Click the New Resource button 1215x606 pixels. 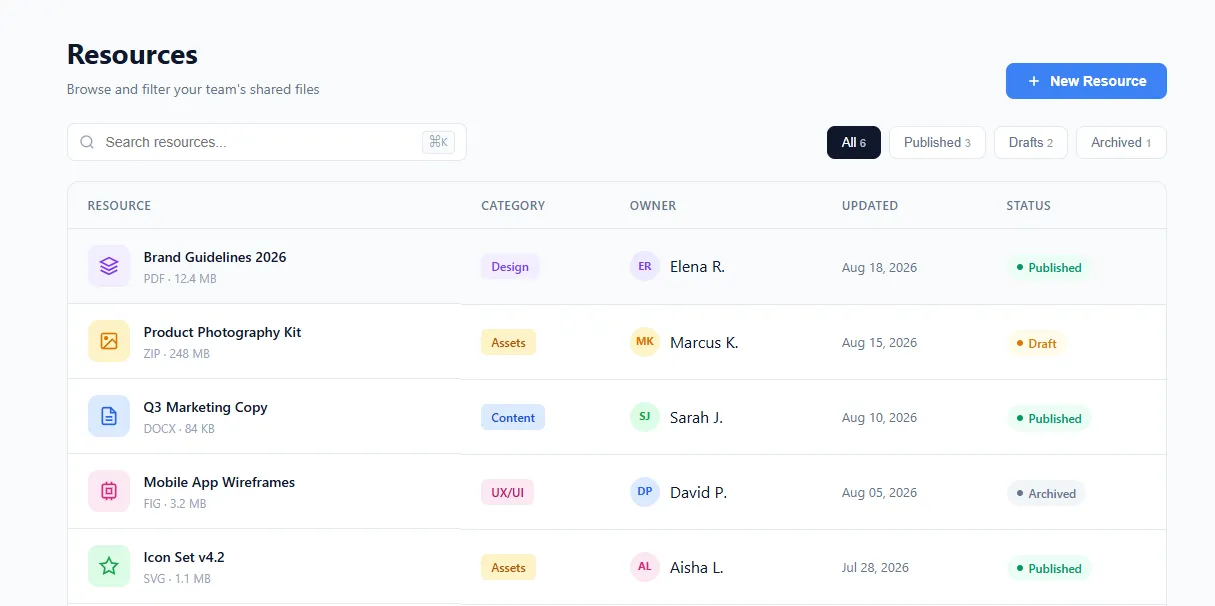[x=1086, y=81]
